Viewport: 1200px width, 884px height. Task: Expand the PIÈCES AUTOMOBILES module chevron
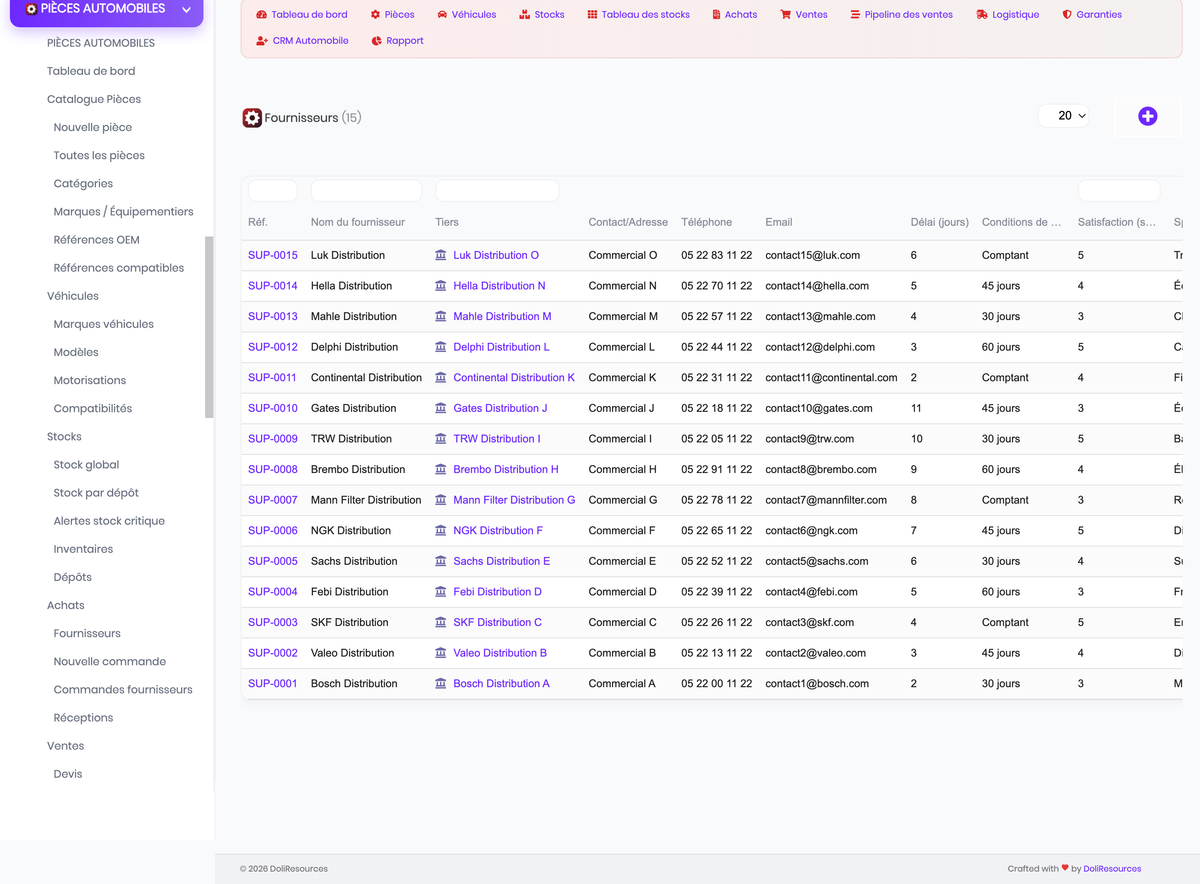(x=186, y=10)
